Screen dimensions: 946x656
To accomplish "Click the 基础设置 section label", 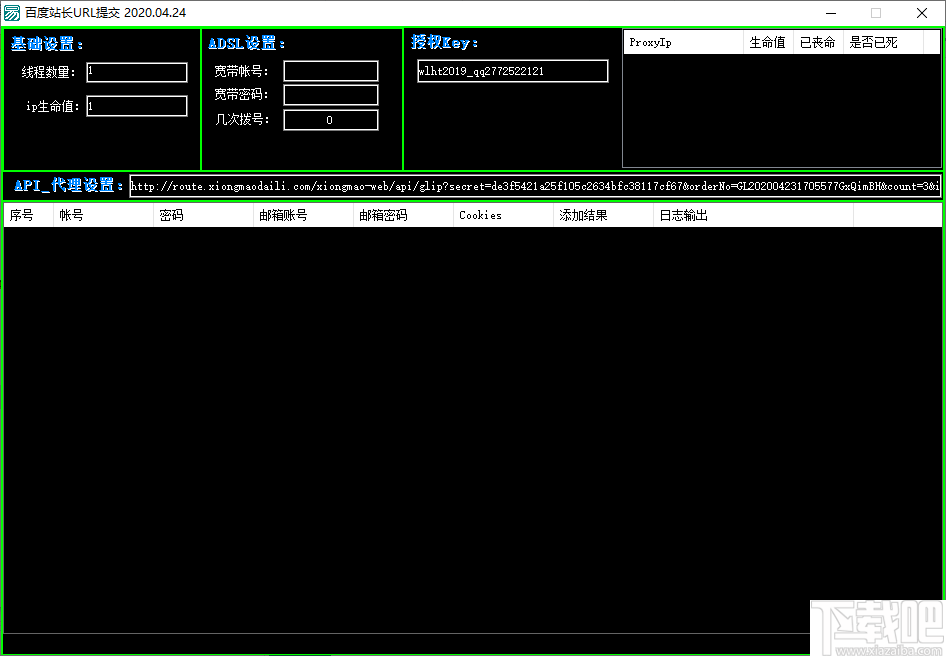I will 47,43.
